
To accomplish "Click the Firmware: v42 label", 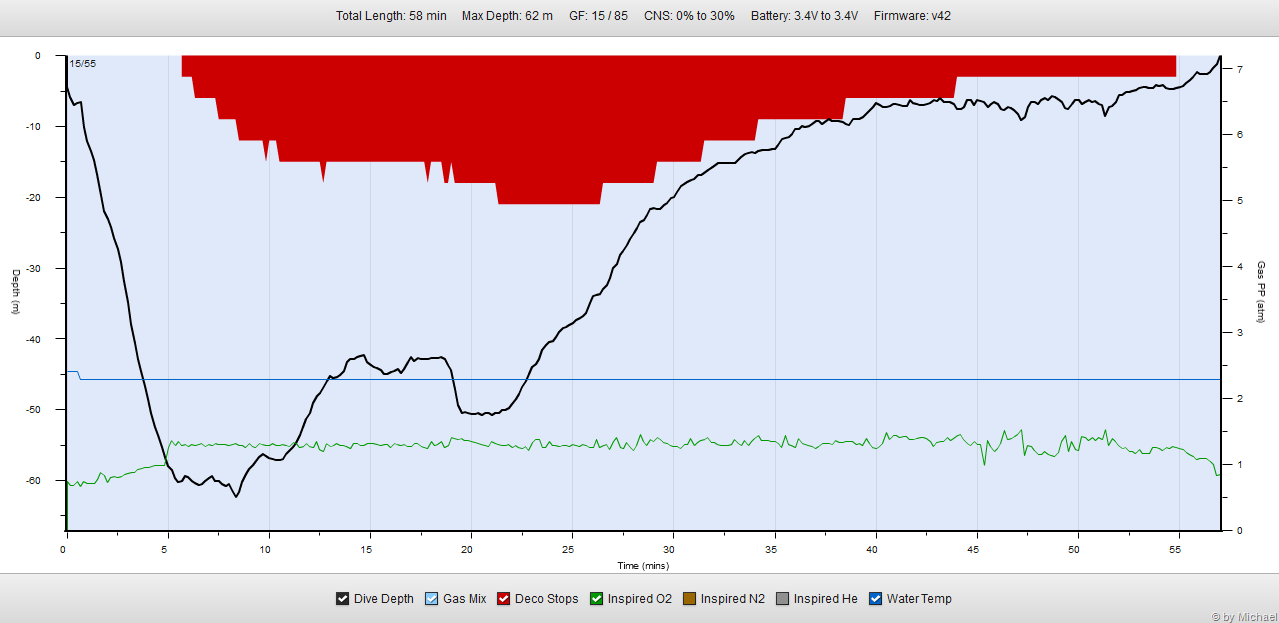I will click(x=912, y=16).
